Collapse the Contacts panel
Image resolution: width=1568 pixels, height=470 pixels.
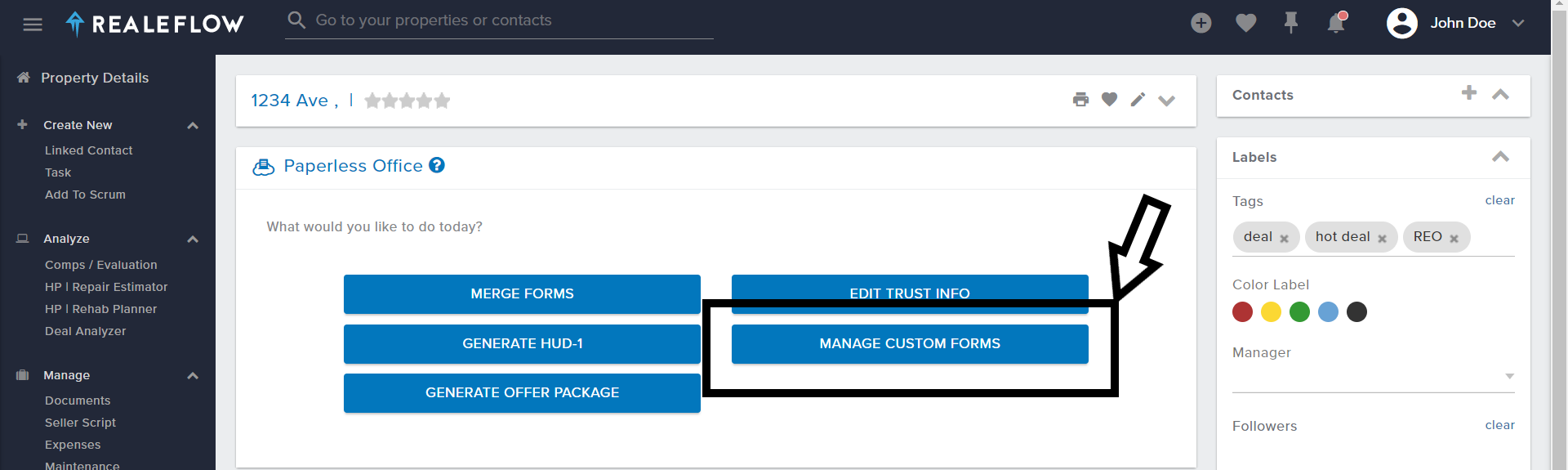(1500, 94)
